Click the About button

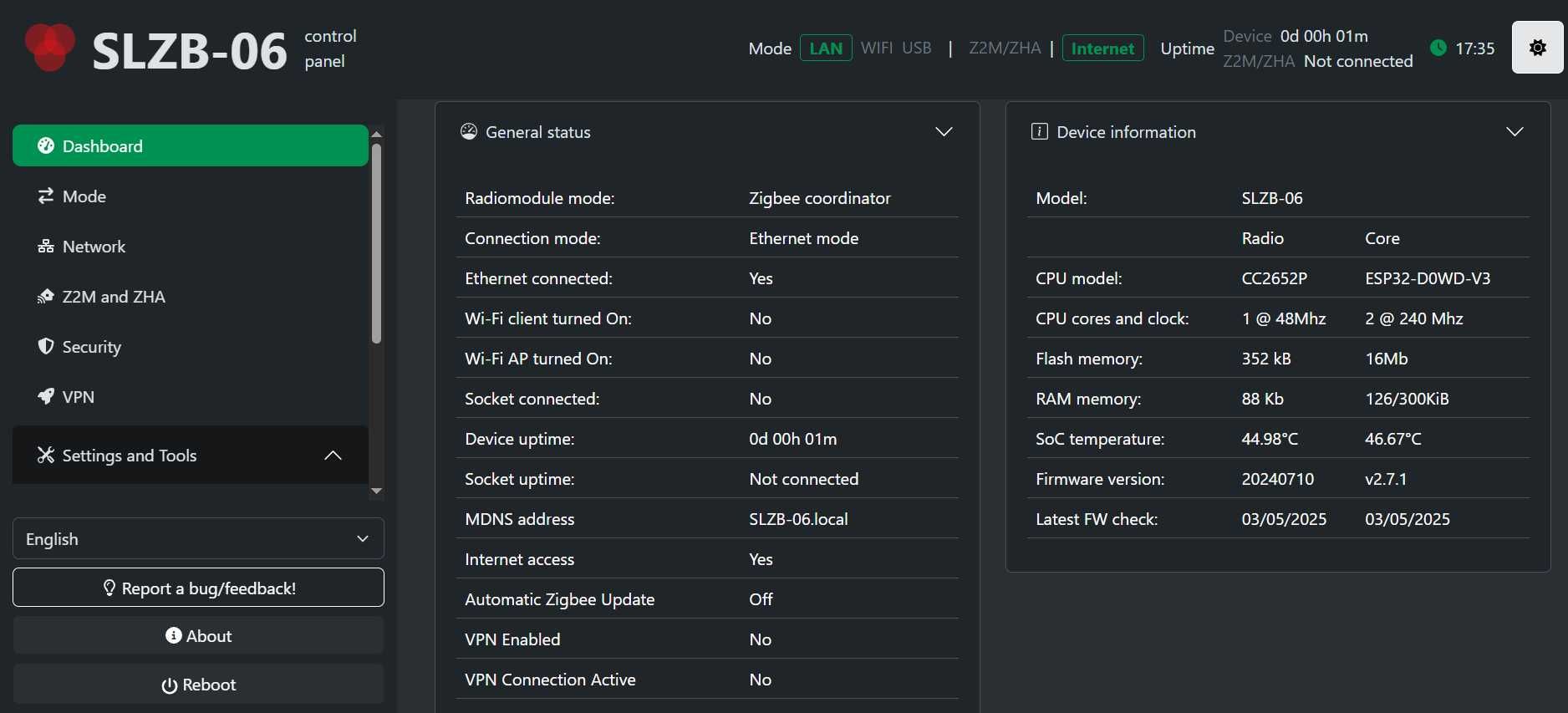tap(198, 635)
